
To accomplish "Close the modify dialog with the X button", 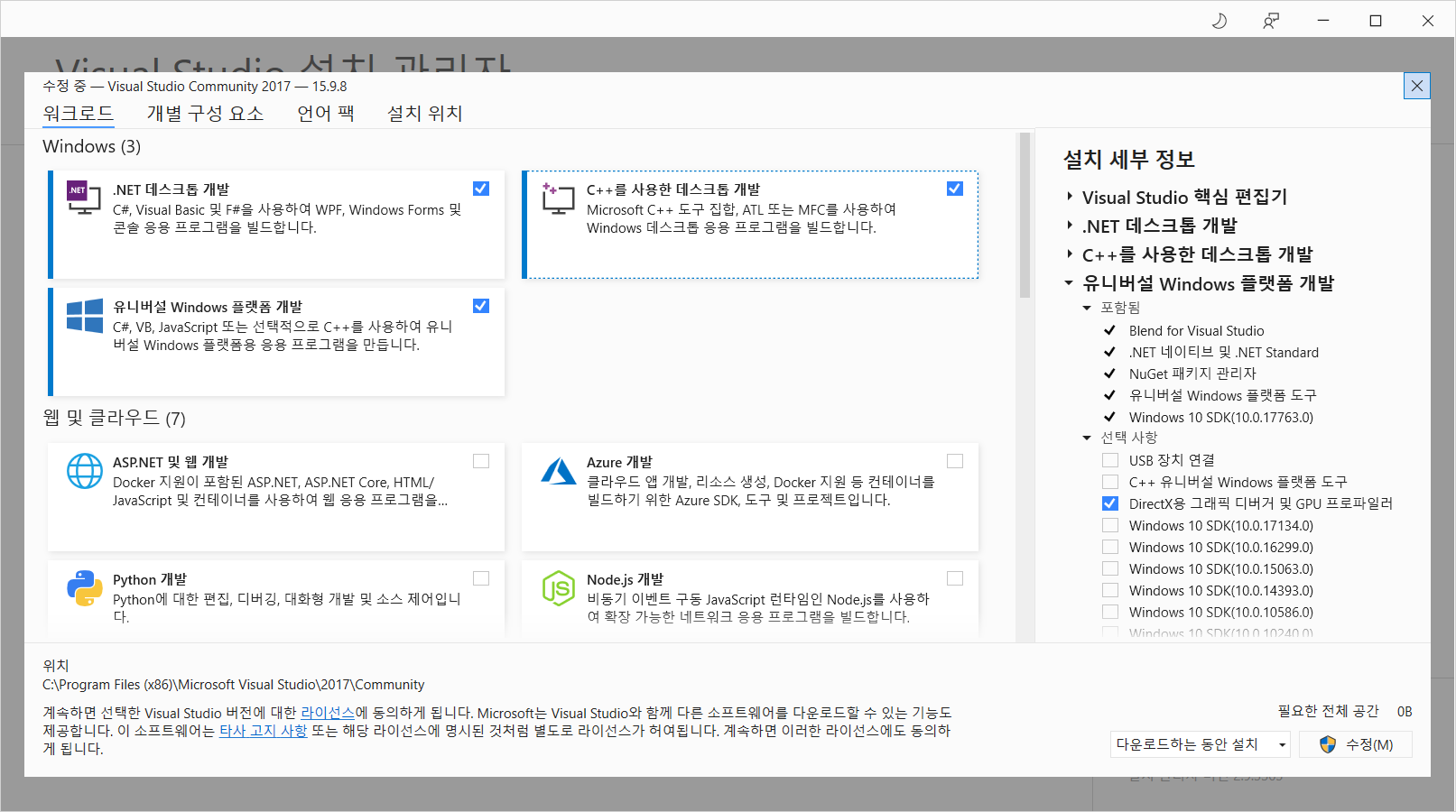I will tap(1417, 86).
